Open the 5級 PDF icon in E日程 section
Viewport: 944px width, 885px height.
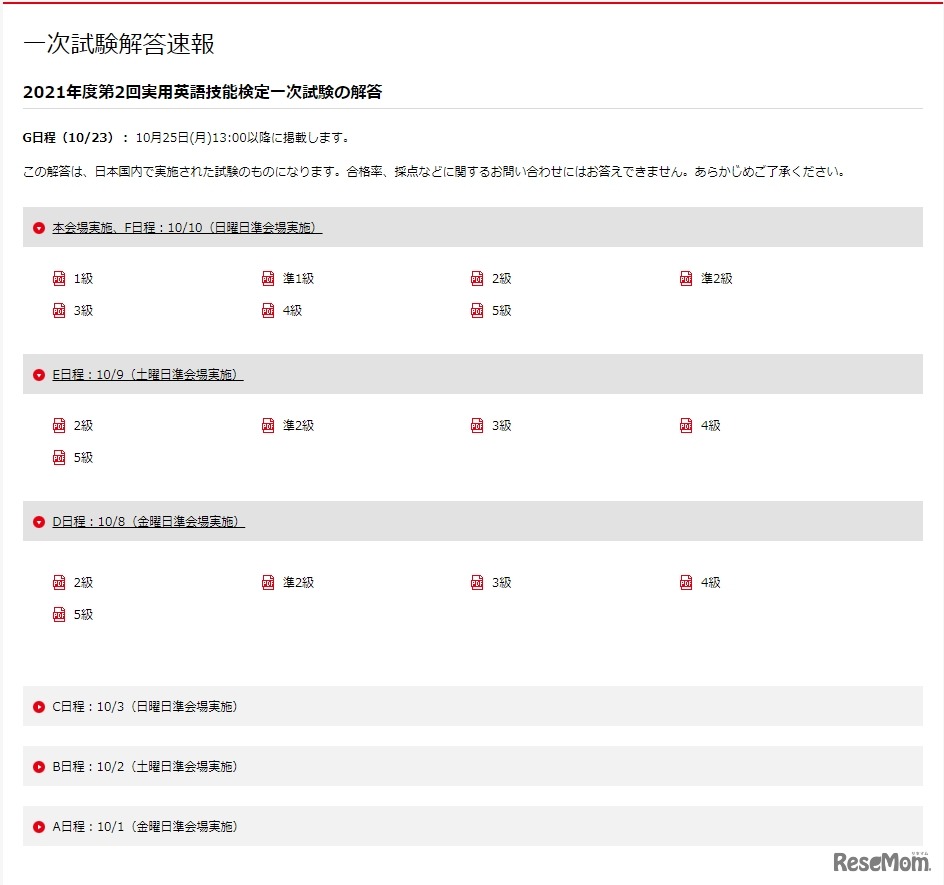(60, 457)
